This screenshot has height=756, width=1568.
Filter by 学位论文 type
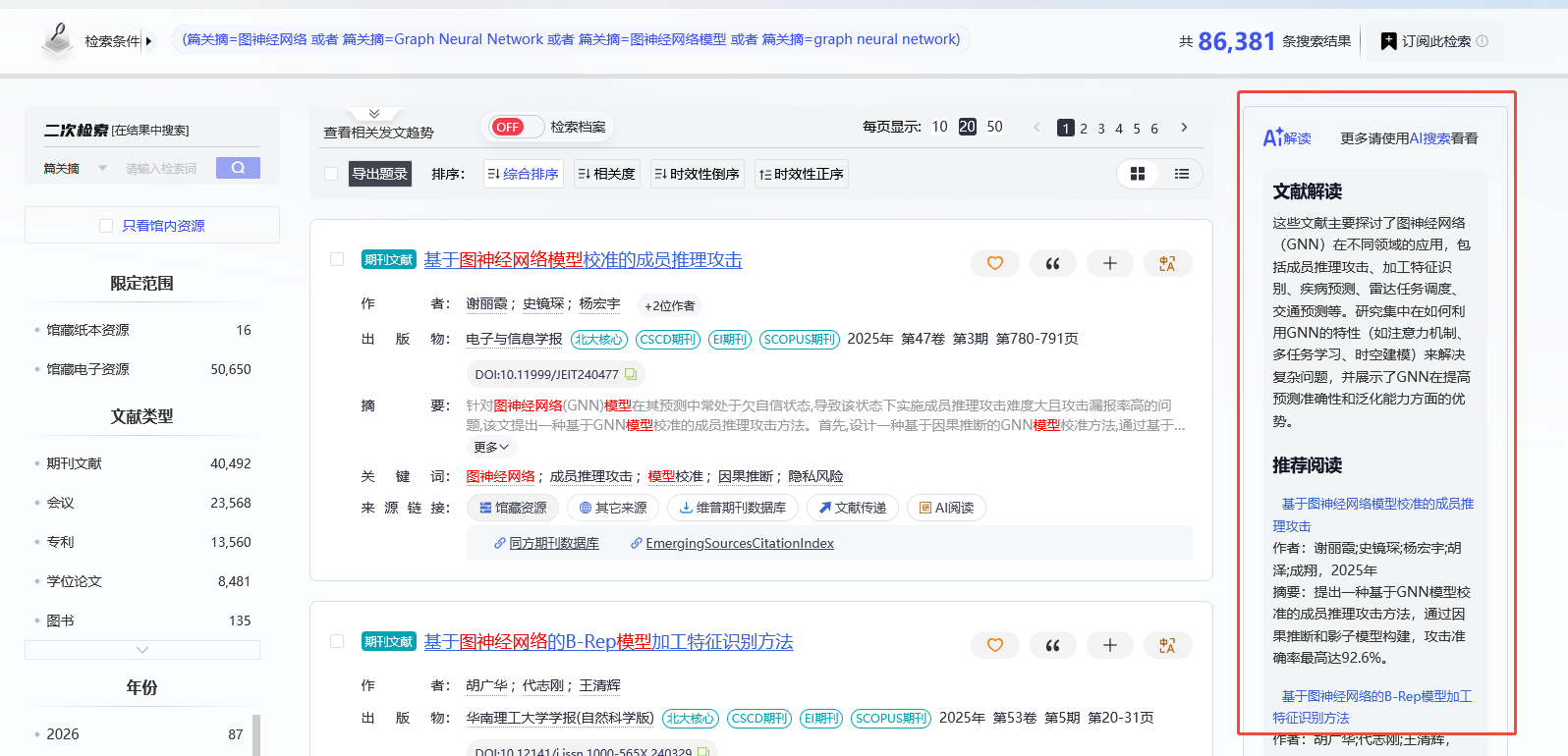click(74, 581)
